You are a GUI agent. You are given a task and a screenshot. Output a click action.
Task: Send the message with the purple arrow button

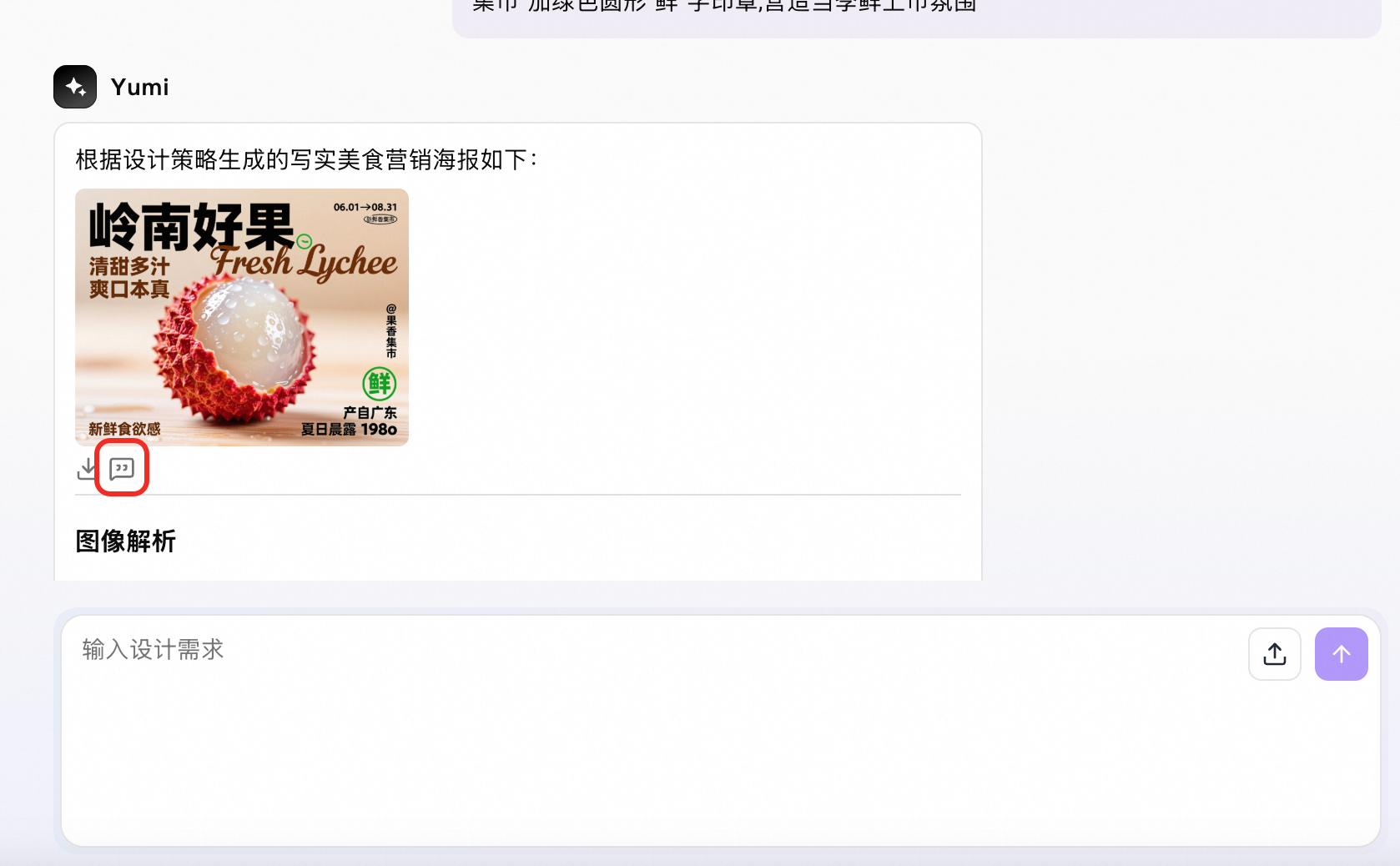point(1342,654)
